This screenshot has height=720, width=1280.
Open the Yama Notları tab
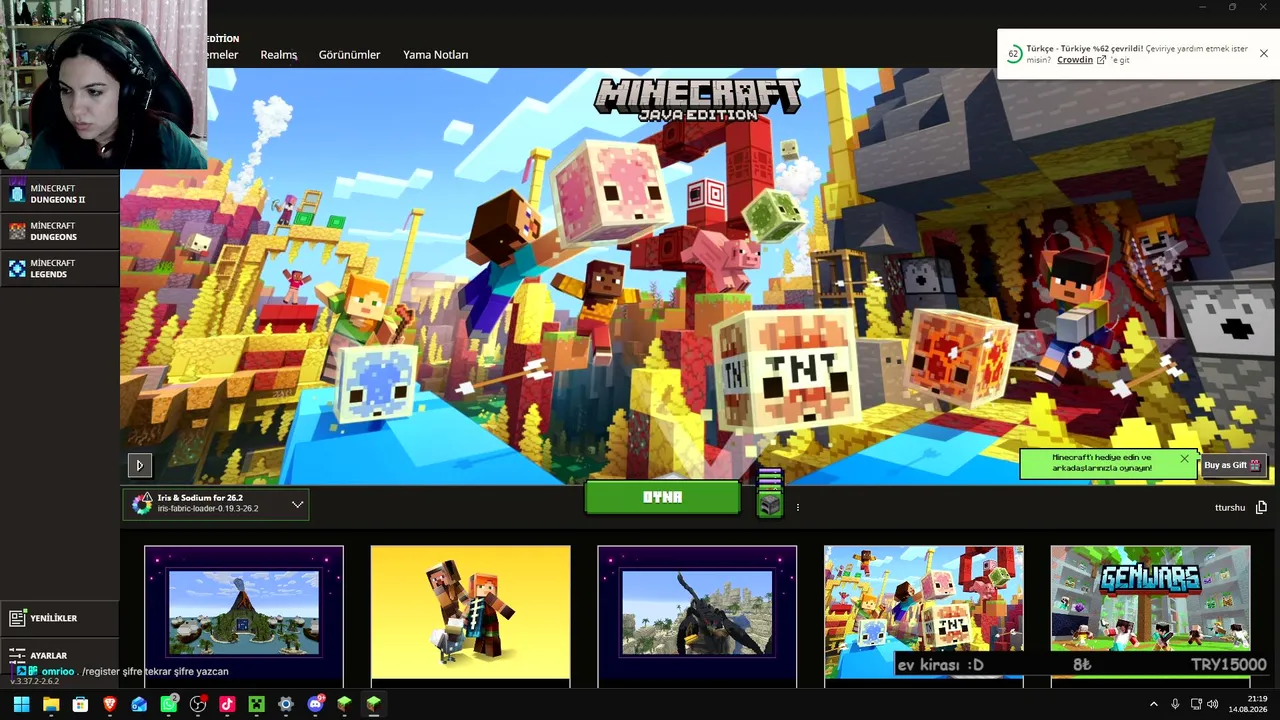click(435, 55)
